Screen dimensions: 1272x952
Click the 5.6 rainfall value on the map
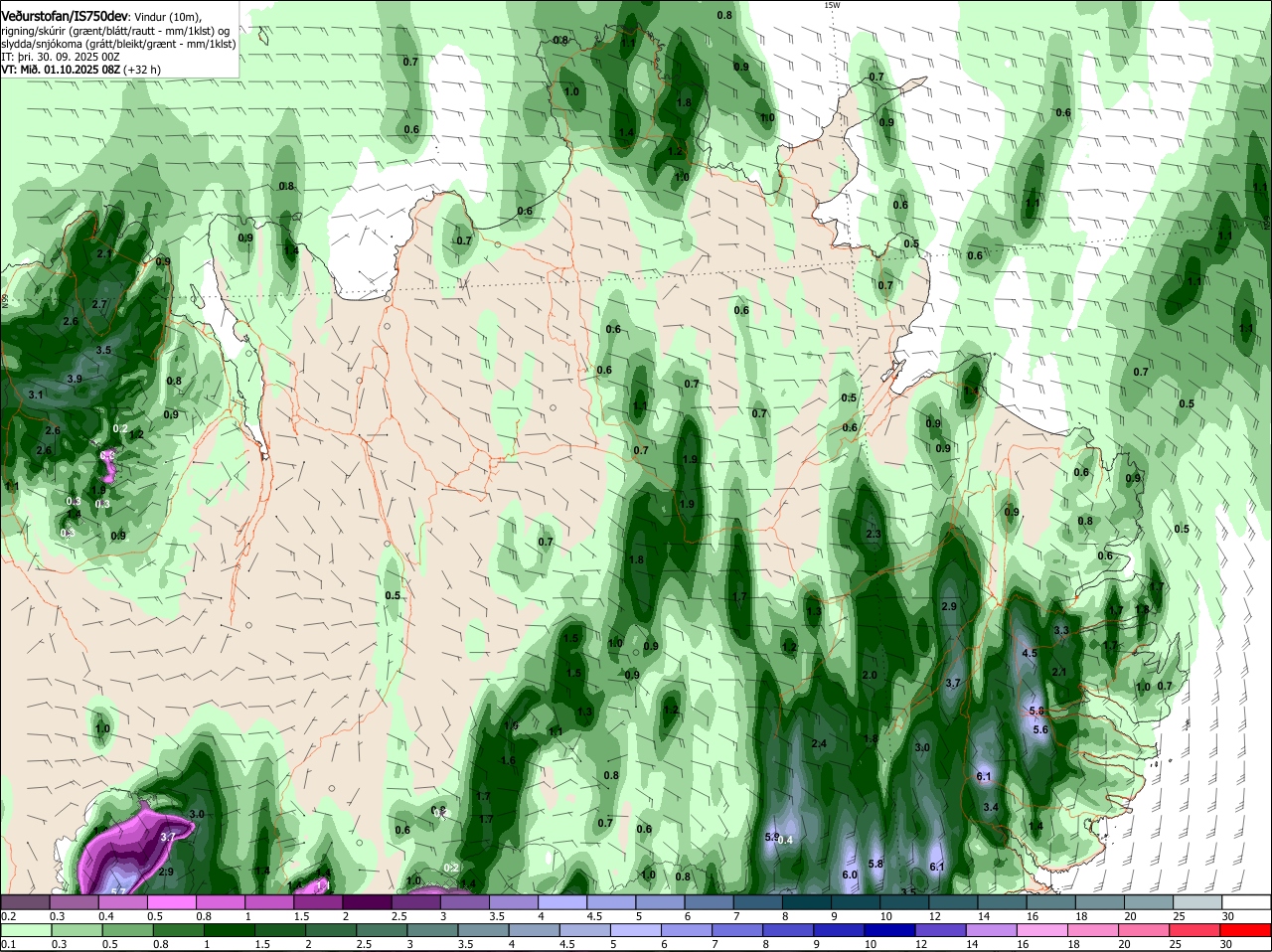pos(1040,729)
